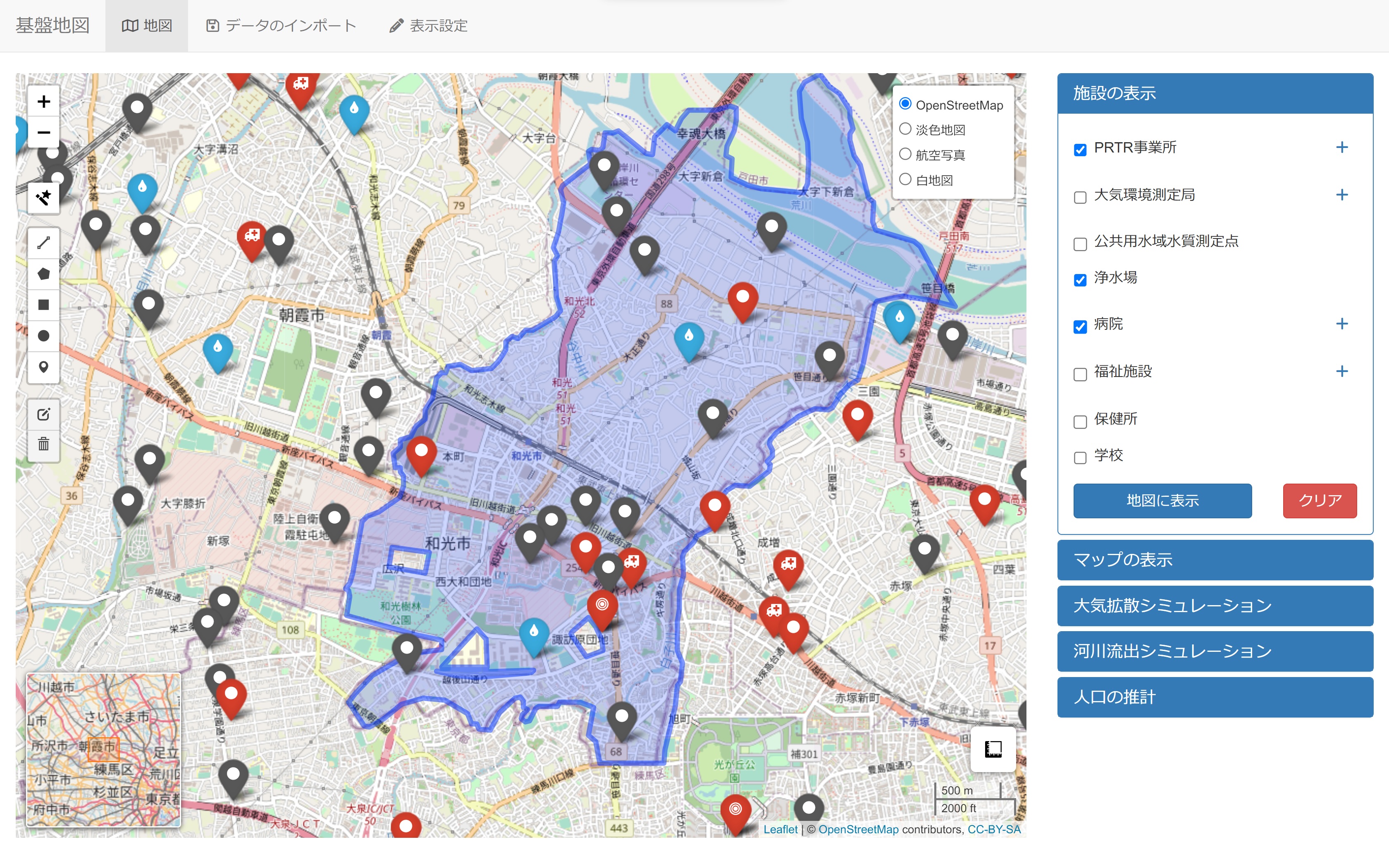Open the 地図 tab
This screenshot has height=868, width=1389.
coord(146,26)
